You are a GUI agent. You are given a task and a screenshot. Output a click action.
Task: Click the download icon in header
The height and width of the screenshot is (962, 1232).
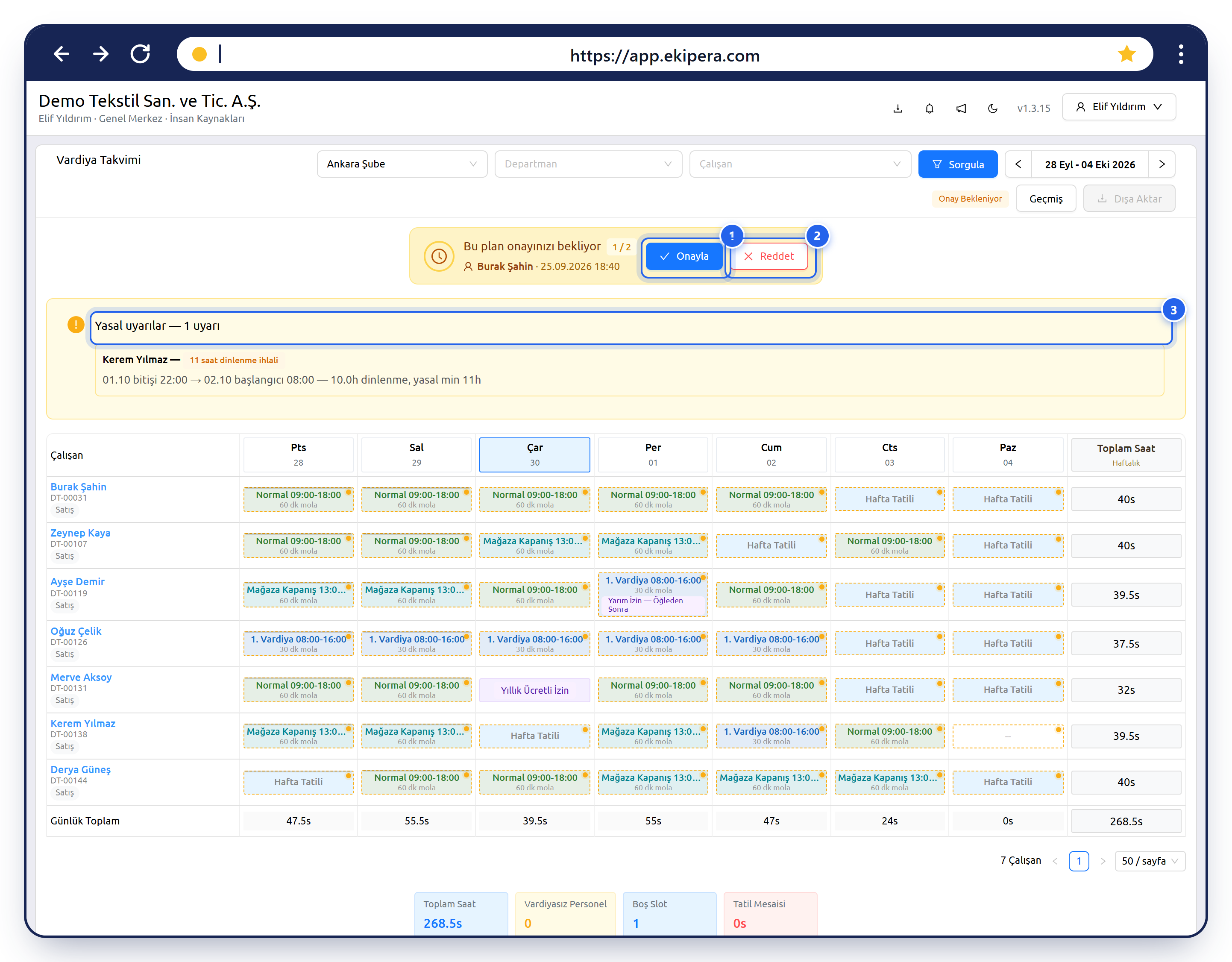tap(898, 108)
